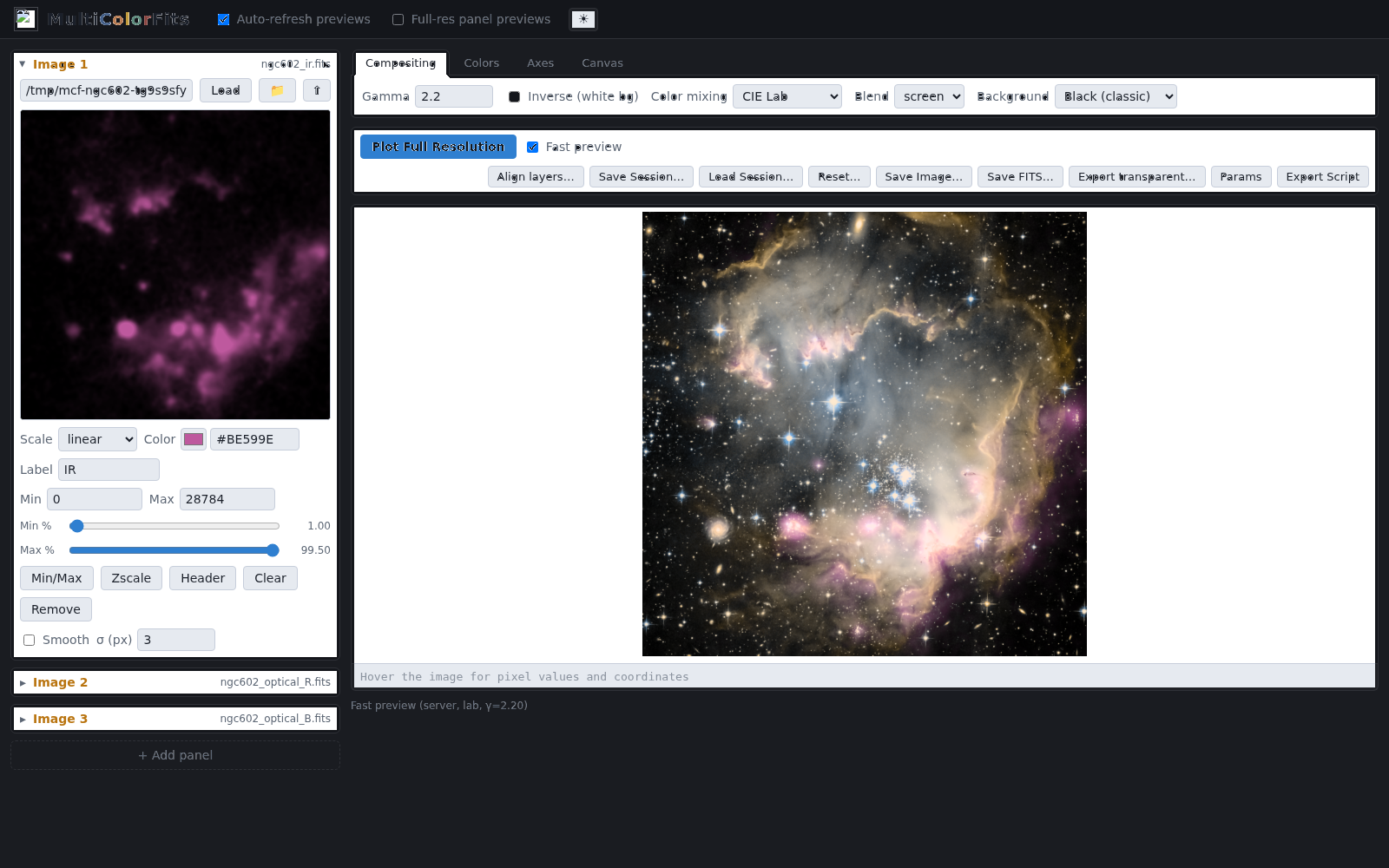This screenshot has height=868, width=1389.
Task: Click the Clear button
Action: click(270, 578)
